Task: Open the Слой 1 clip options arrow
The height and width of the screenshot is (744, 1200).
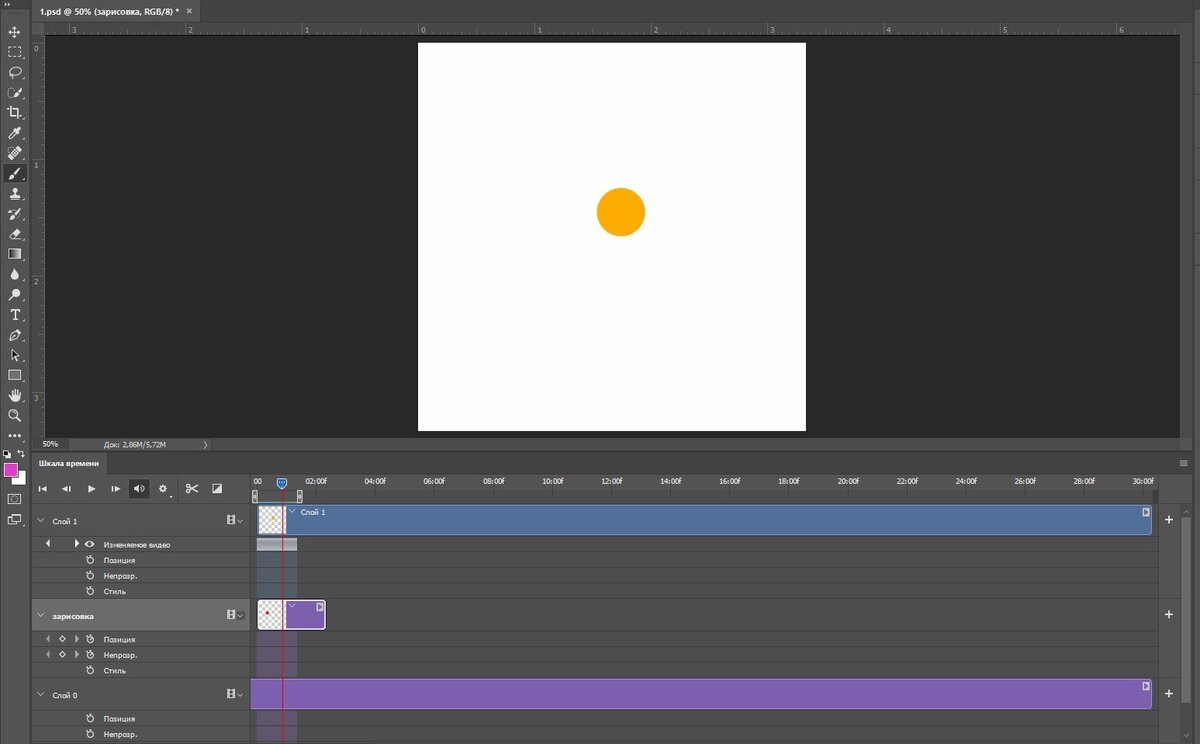Action: (x=1146, y=512)
